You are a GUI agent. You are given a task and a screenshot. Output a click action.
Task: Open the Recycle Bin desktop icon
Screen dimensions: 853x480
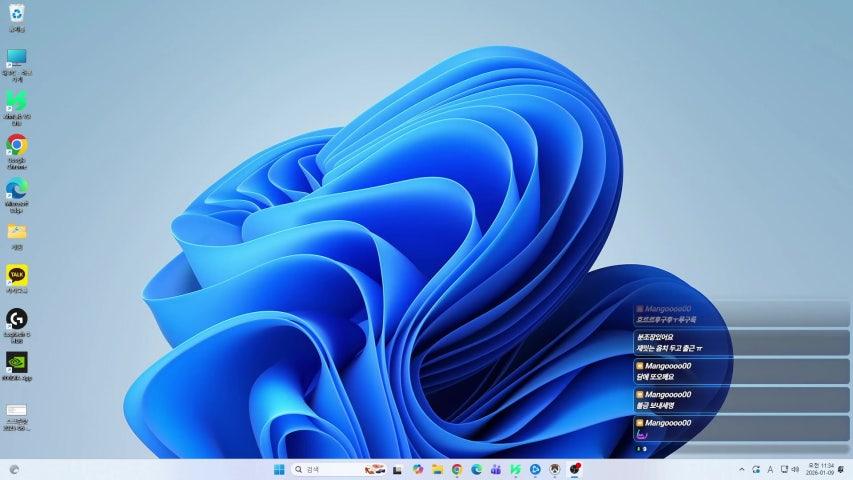(17, 14)
